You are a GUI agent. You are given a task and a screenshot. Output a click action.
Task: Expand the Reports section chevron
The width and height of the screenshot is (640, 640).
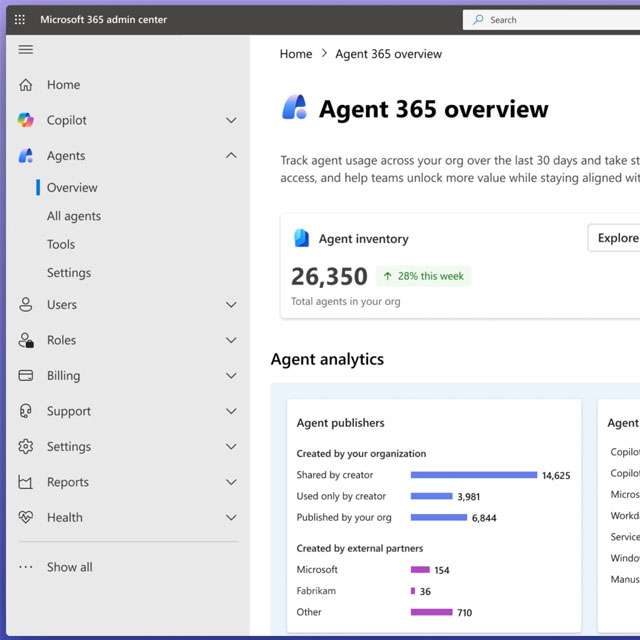231,482
